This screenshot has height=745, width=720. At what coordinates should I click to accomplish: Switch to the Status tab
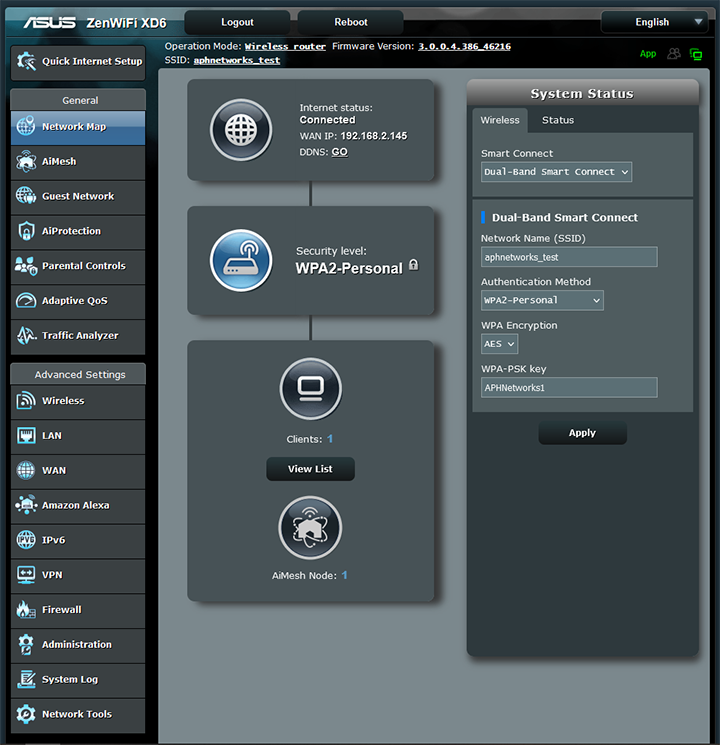tap(558, 120)
